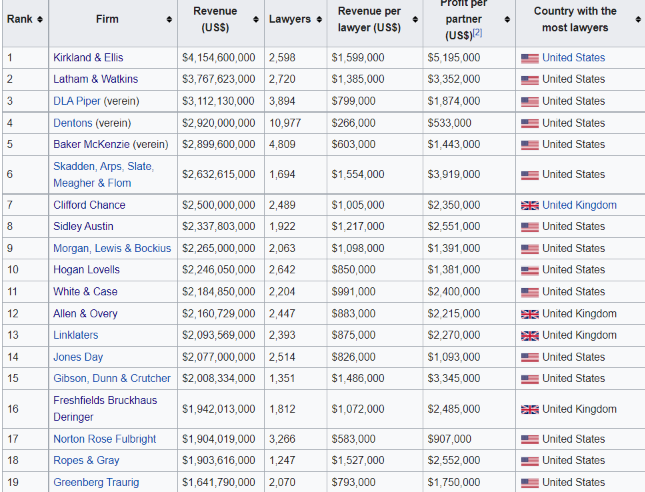The image size is (645, 492).
Task: Sort by Revenue (US$) column arrows
Action: [256, 19]
